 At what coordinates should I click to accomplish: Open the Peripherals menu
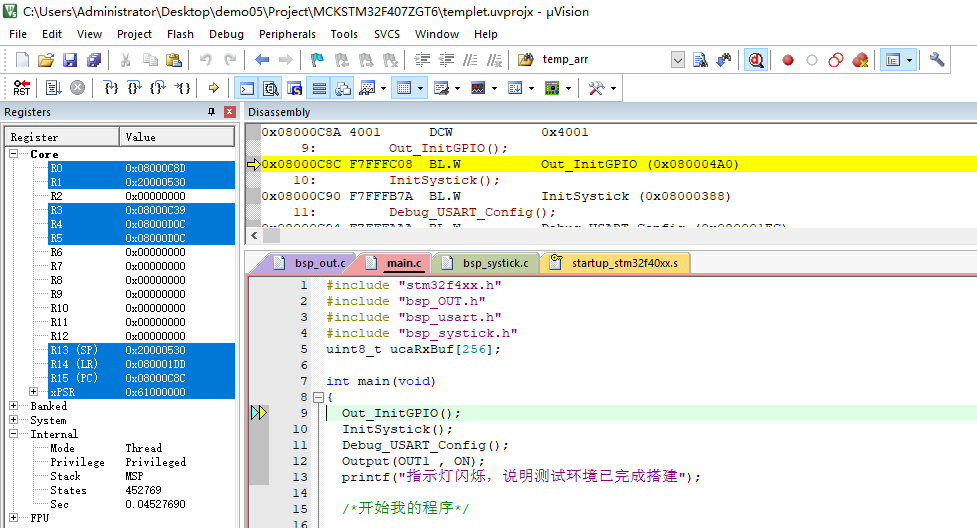click(287, 34)
